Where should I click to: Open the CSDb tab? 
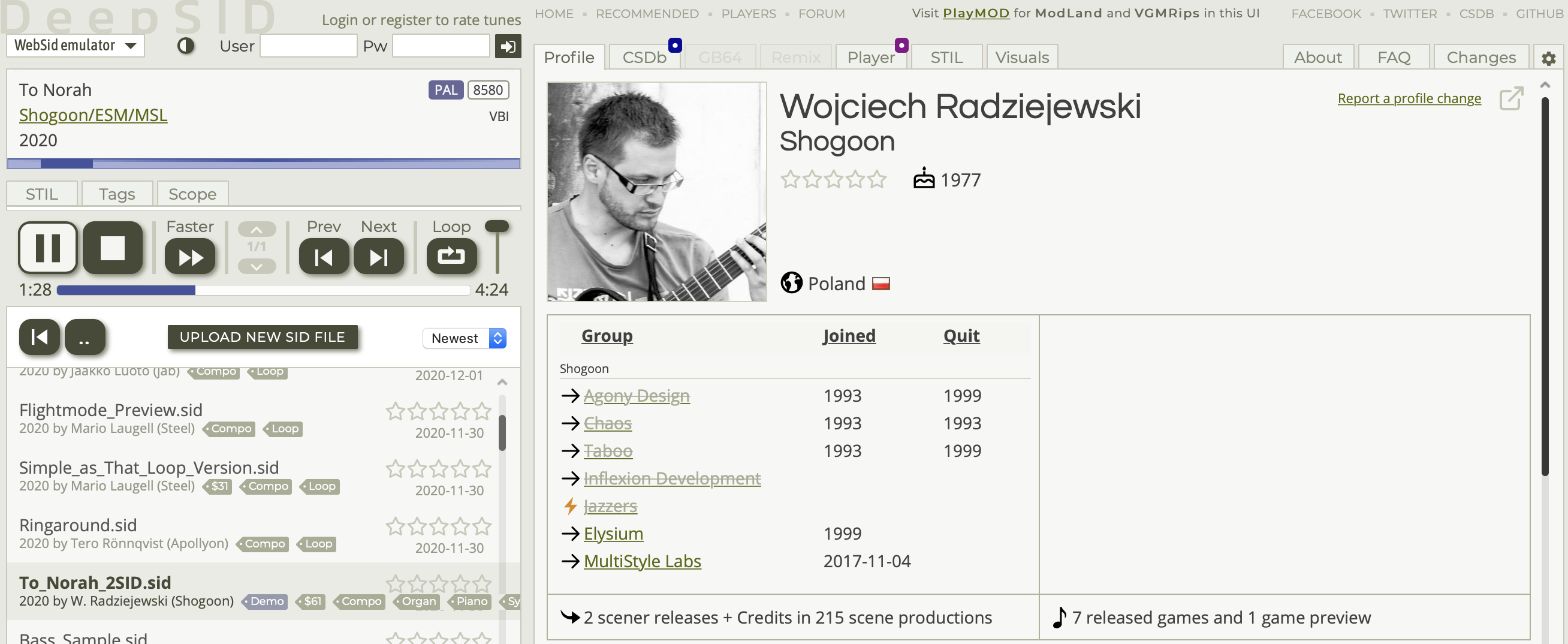click(644, 57)
